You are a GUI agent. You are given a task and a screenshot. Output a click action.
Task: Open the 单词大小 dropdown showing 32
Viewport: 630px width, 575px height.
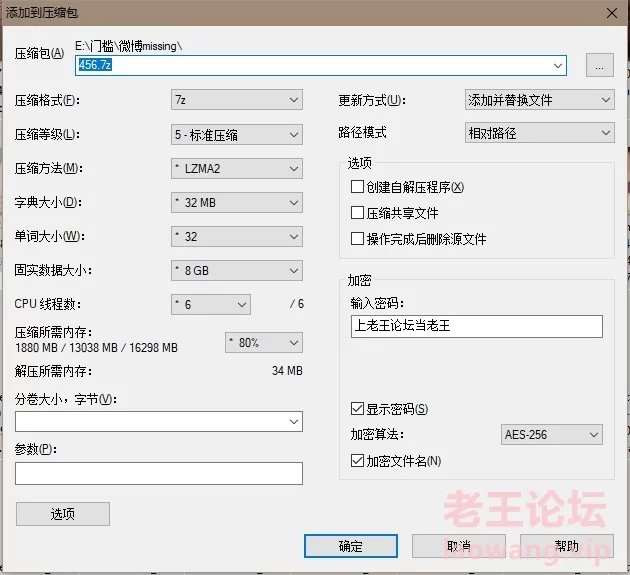(237, 237)
